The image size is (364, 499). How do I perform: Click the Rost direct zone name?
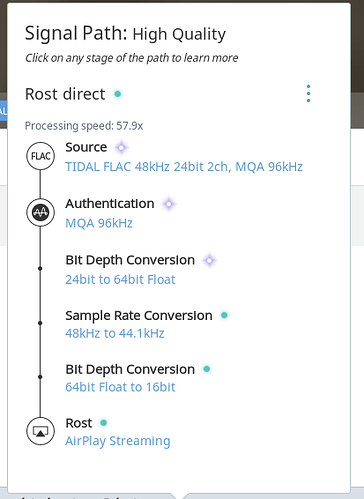(x=65, y=94)
